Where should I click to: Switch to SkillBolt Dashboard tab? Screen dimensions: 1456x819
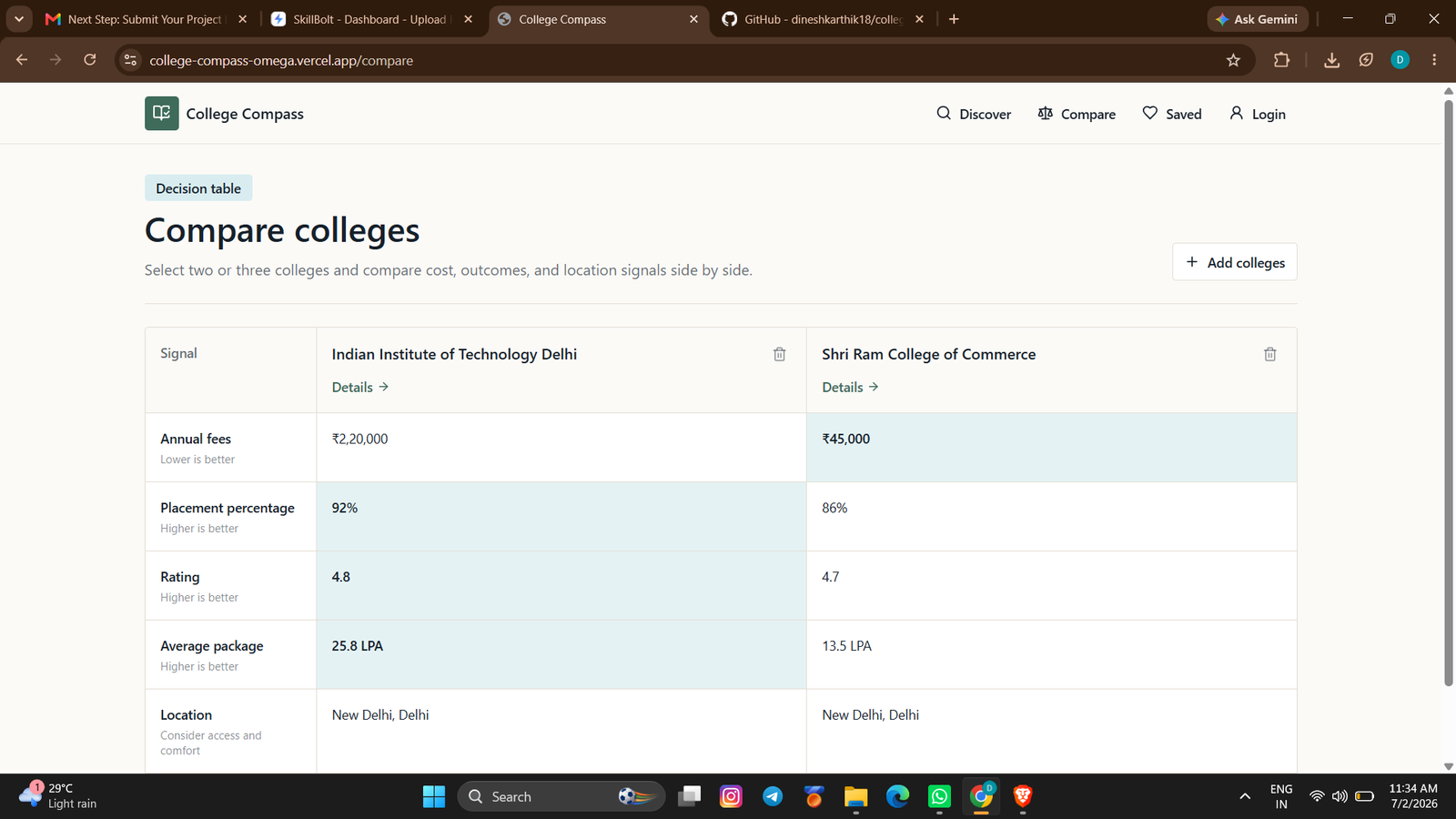371,19
